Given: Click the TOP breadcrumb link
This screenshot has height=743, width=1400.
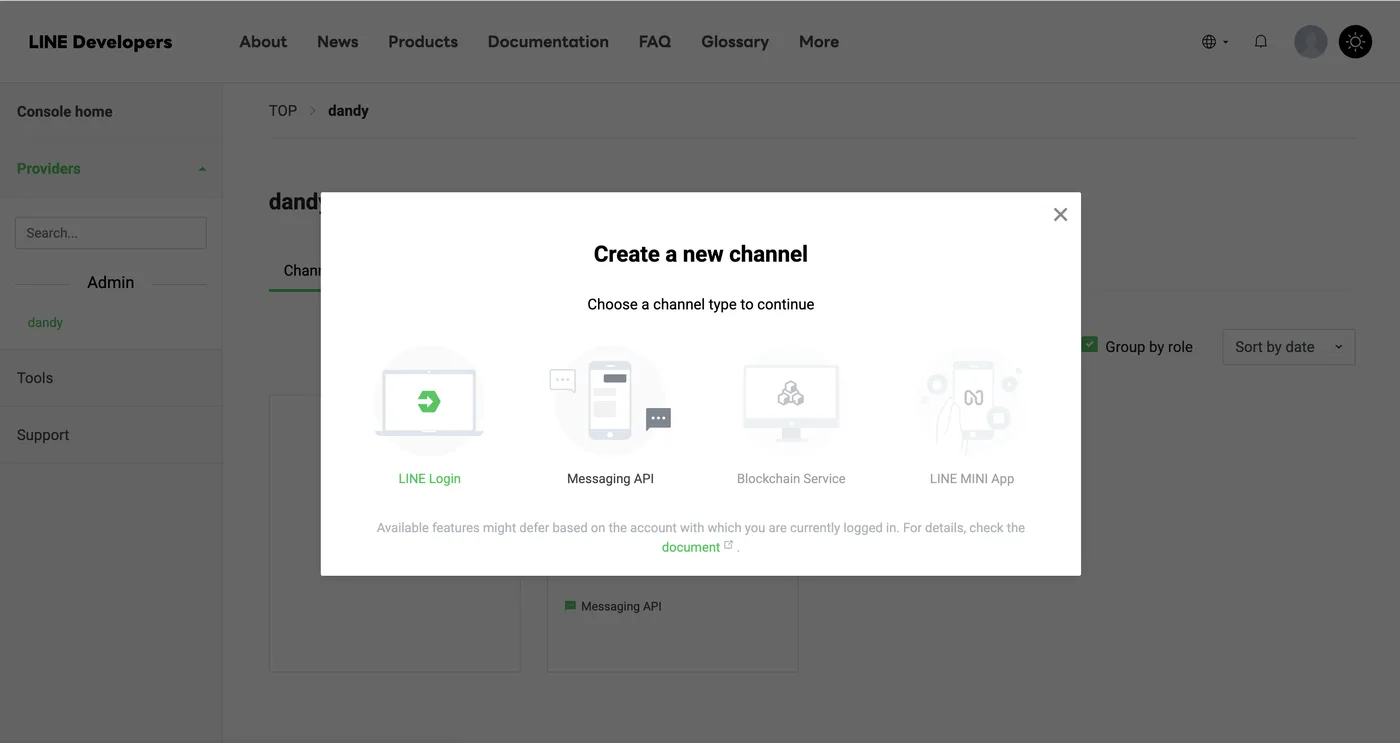Looking at the screenshot, I should [283, 111].
